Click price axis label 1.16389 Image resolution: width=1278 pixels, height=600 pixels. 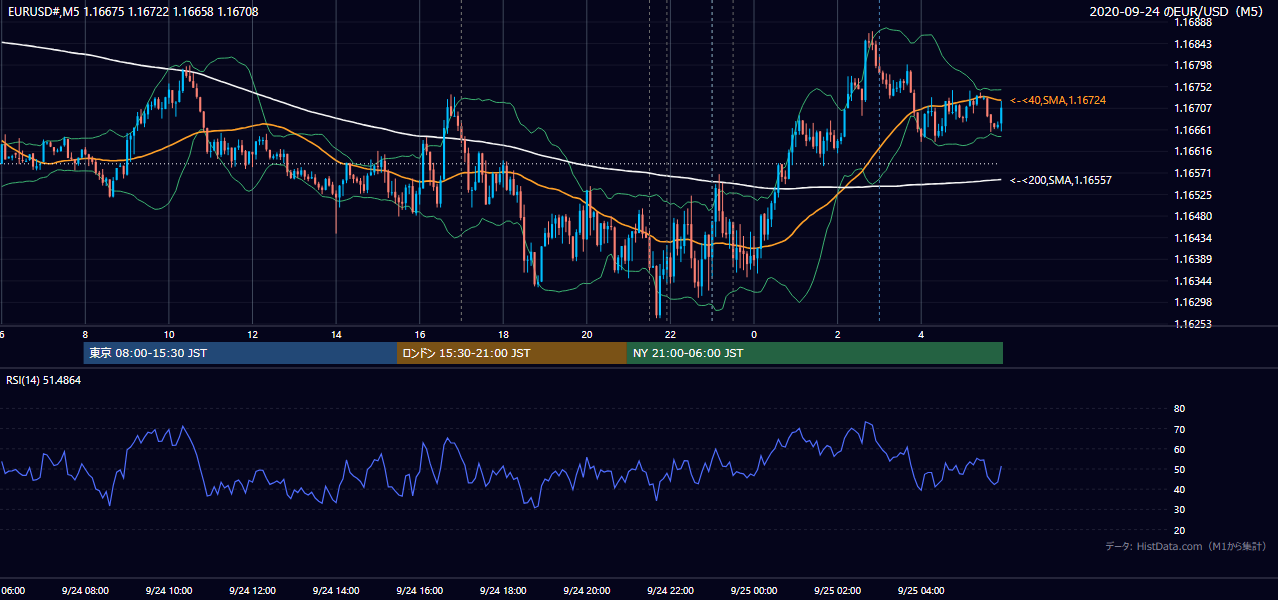pyautogui.click(x=1193, y=259)
